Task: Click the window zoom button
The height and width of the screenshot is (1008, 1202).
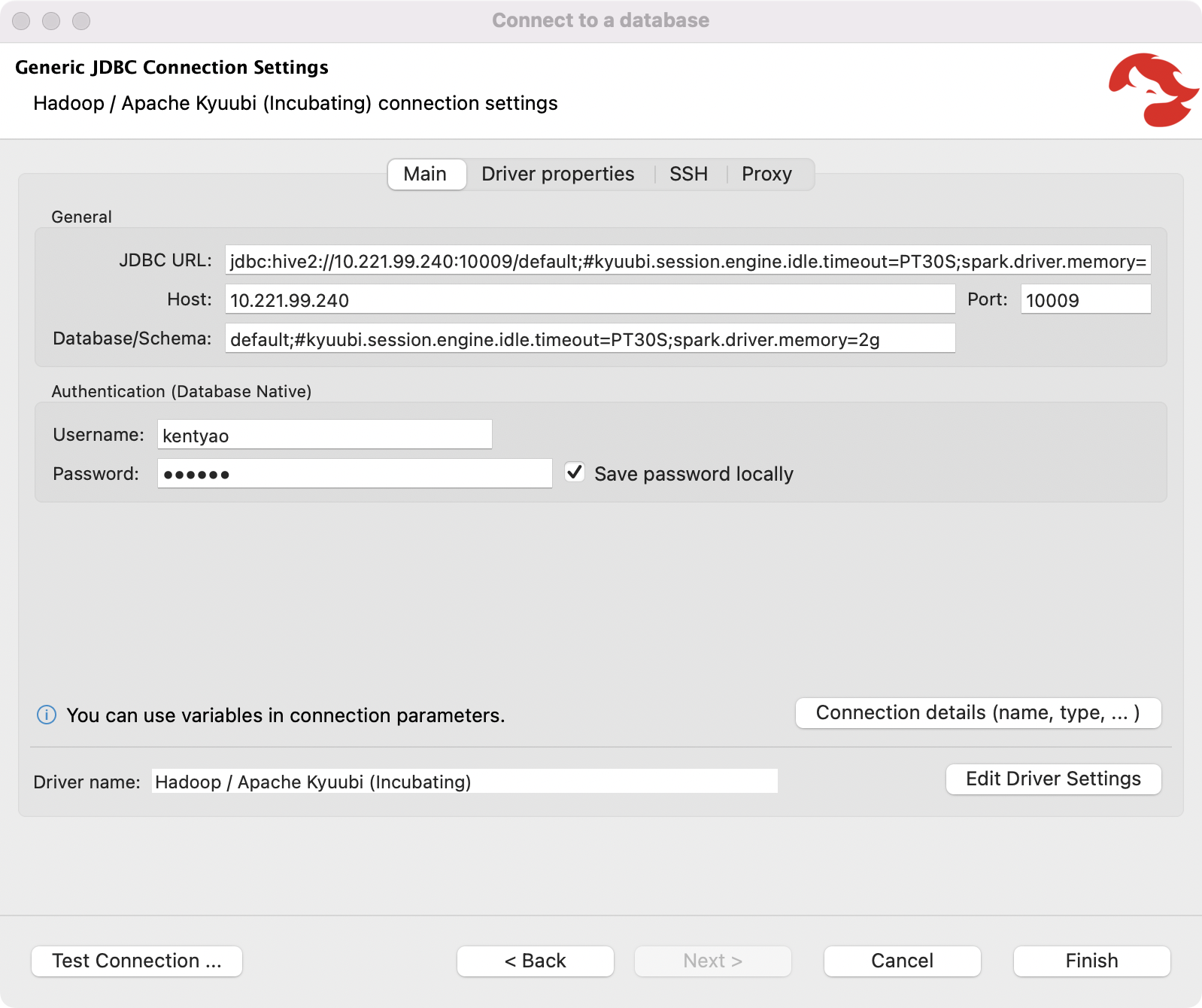Action: (x=81, y=20)
